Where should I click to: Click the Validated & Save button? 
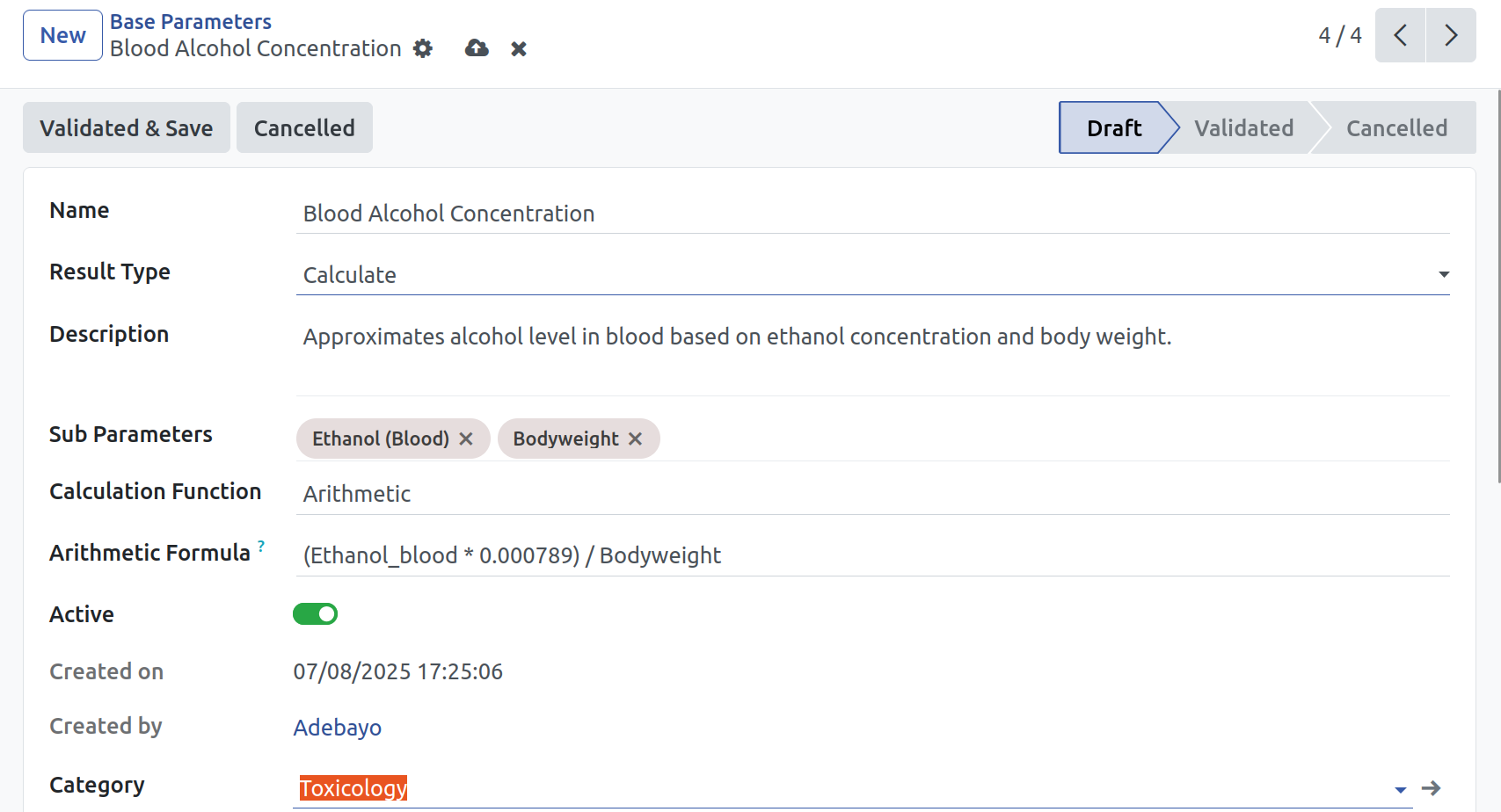click(x=127, y=127)
